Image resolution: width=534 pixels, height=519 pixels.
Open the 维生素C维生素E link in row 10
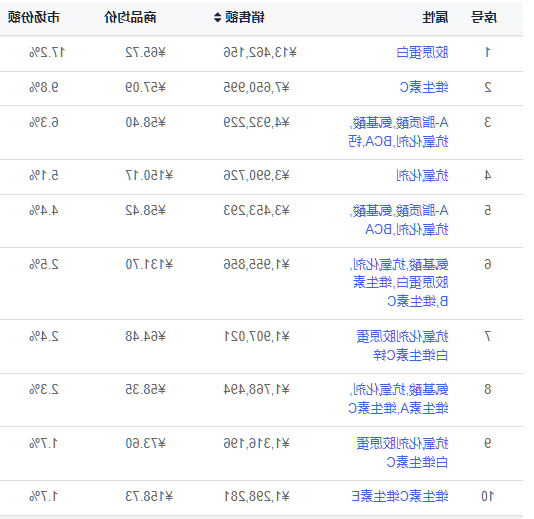point(400,496)
